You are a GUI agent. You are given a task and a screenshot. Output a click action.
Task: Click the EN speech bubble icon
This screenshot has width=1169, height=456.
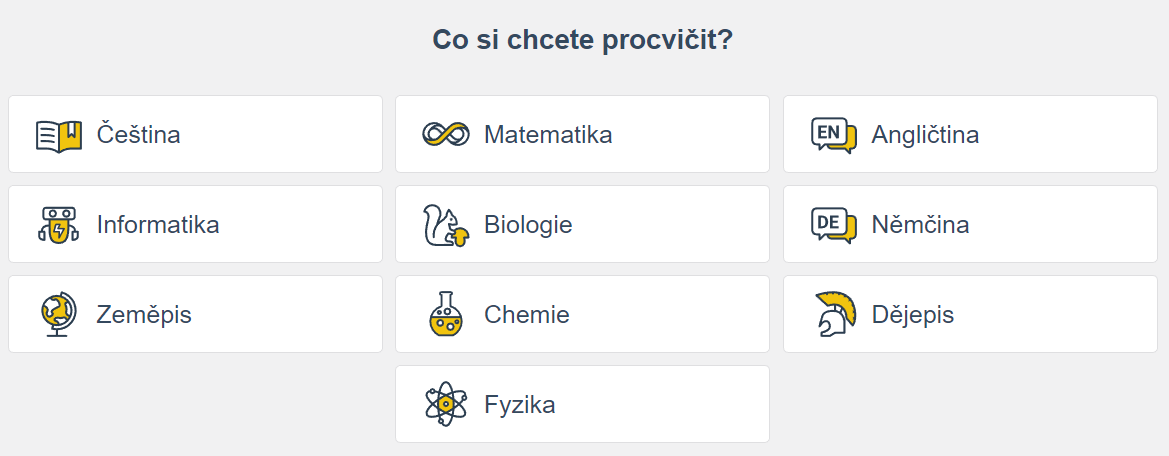pyautogui.click(x=833, y=135)
